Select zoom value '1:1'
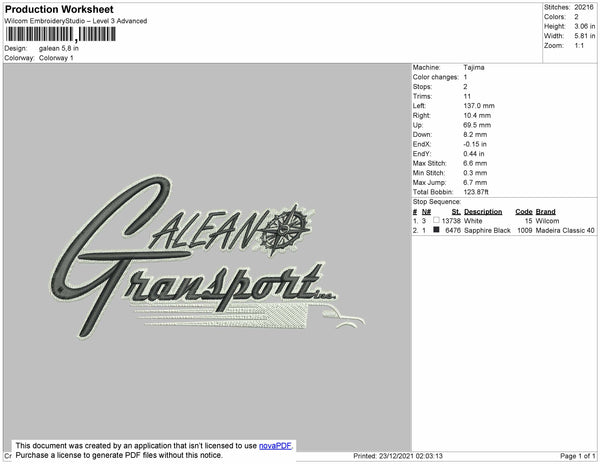This screenshot has width=600, height=464. pos(579,46)
